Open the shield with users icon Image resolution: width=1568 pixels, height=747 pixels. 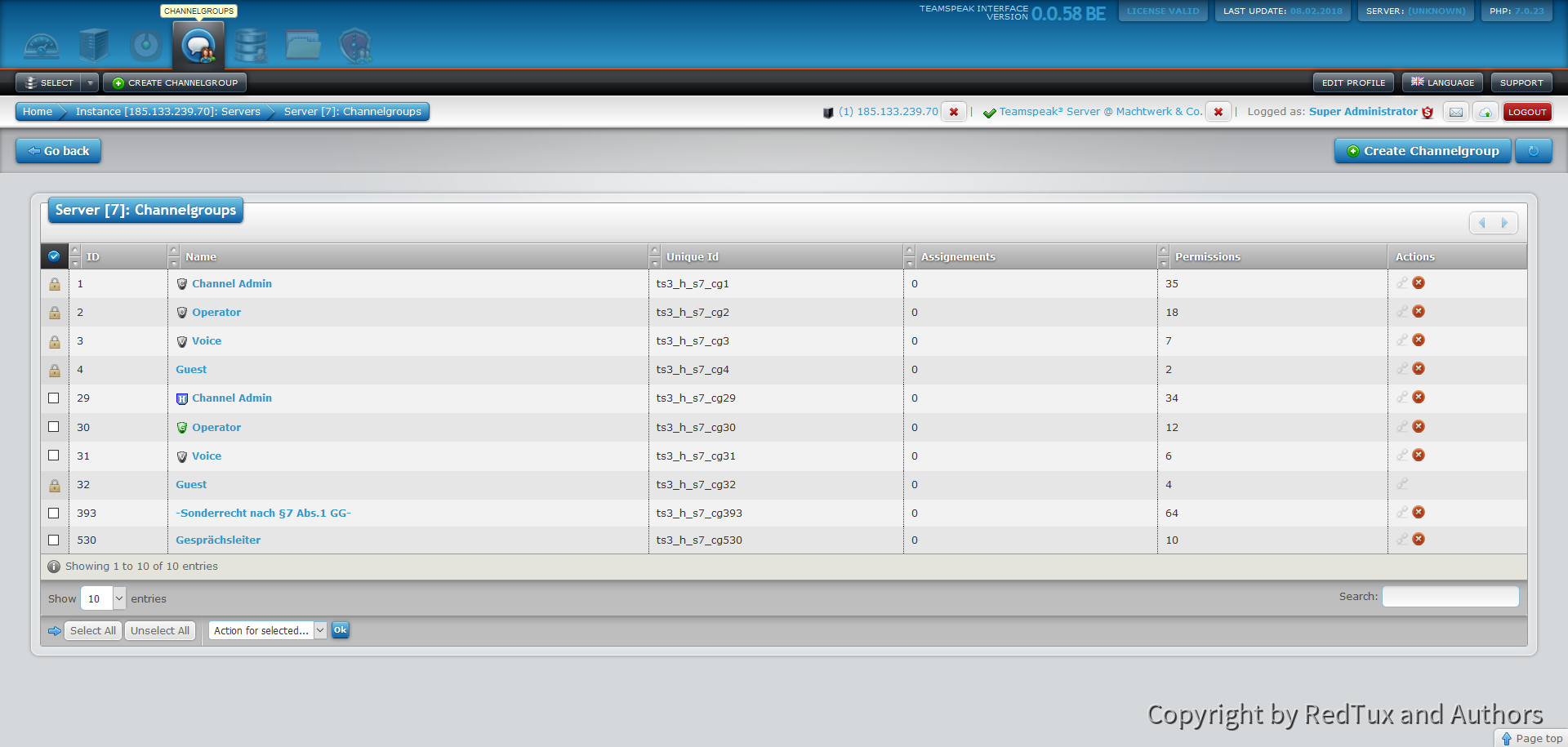(355, 46)
